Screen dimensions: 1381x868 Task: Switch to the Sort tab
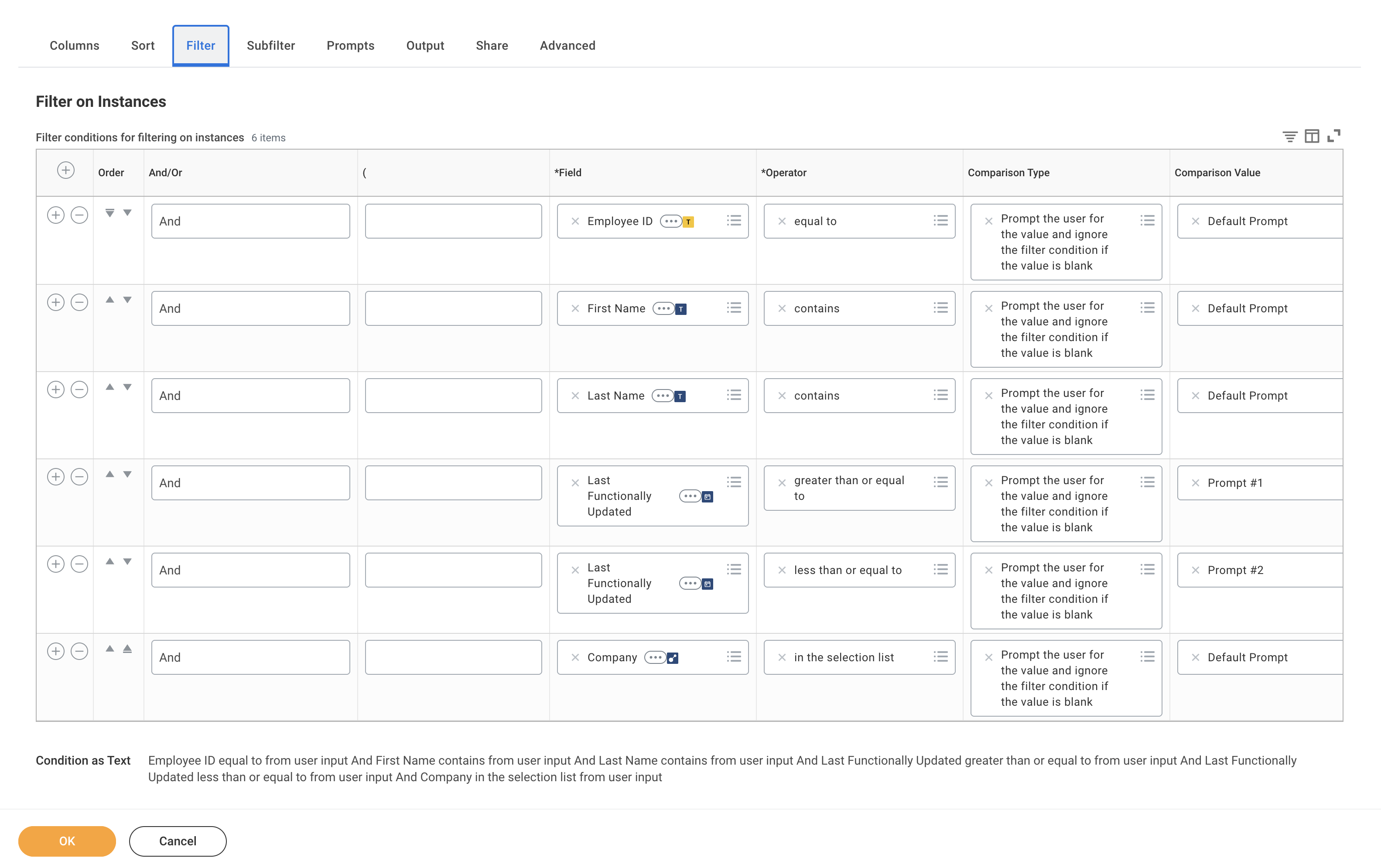coord(143,45)
